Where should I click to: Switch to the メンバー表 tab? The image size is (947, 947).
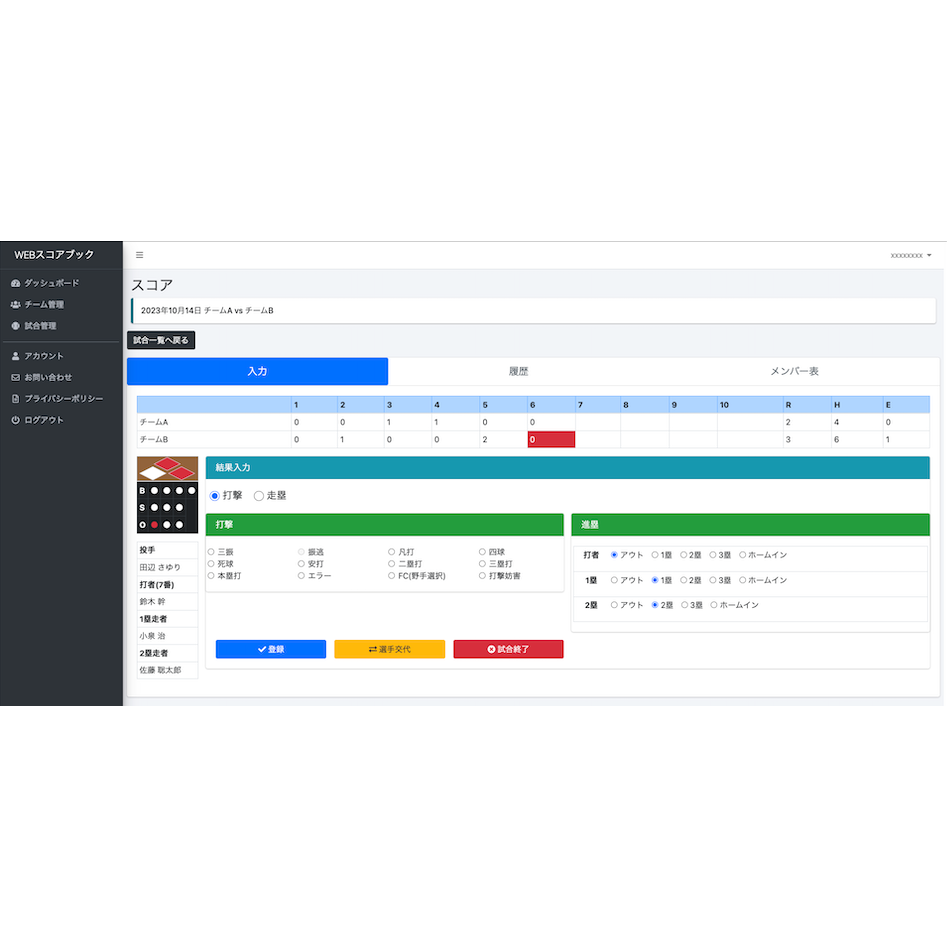(794, 371)
